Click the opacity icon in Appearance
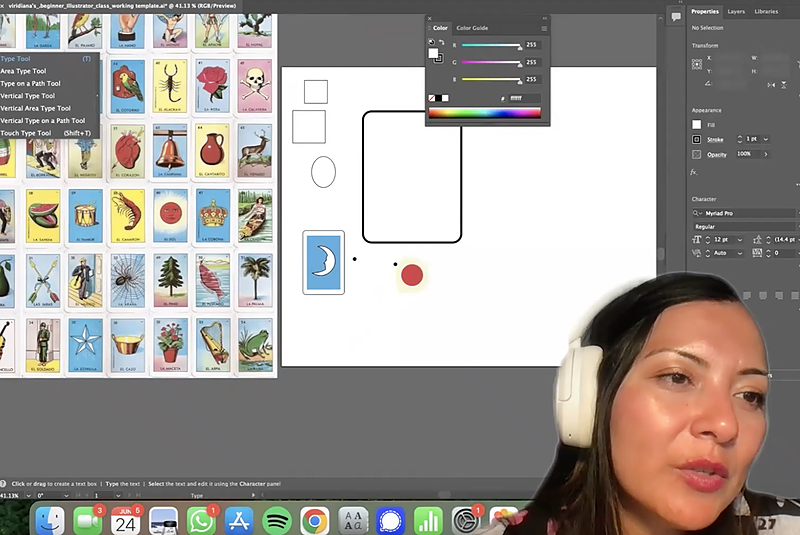Image resolution: width=800 pixels, height=535 pixels. [696, 154]
